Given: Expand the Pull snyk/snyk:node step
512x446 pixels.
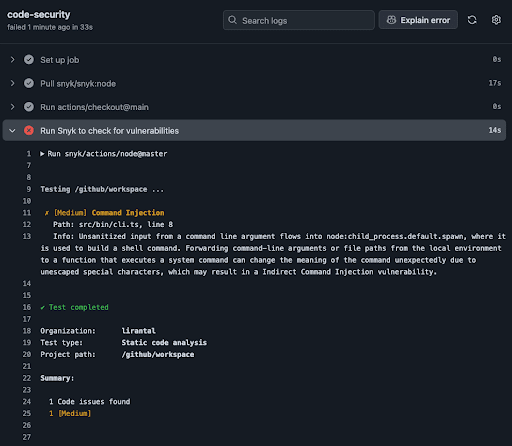Looking at the screenshot, I should pyautogui.click(x=13, y=83).
